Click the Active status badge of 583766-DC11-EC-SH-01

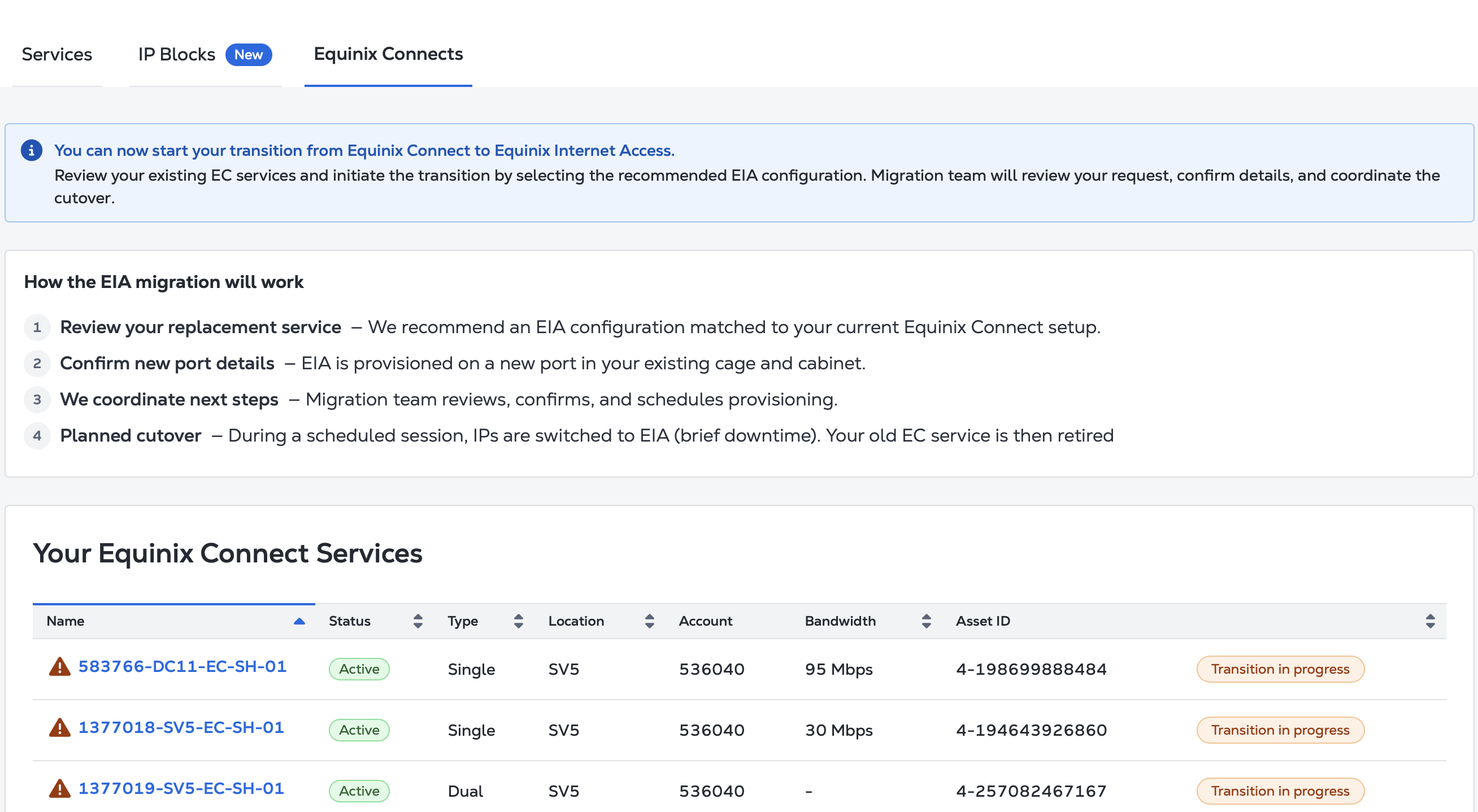359,669
